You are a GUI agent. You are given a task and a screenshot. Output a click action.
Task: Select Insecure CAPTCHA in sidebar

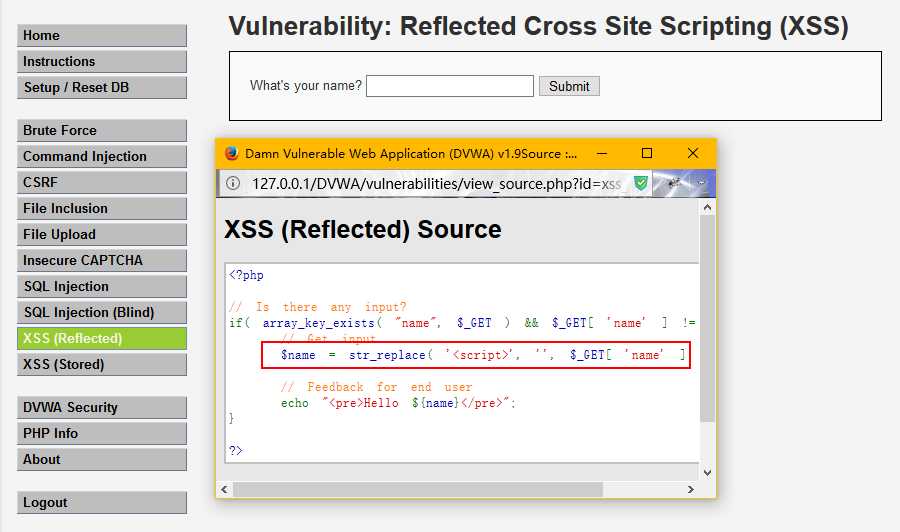click(102, 261)
